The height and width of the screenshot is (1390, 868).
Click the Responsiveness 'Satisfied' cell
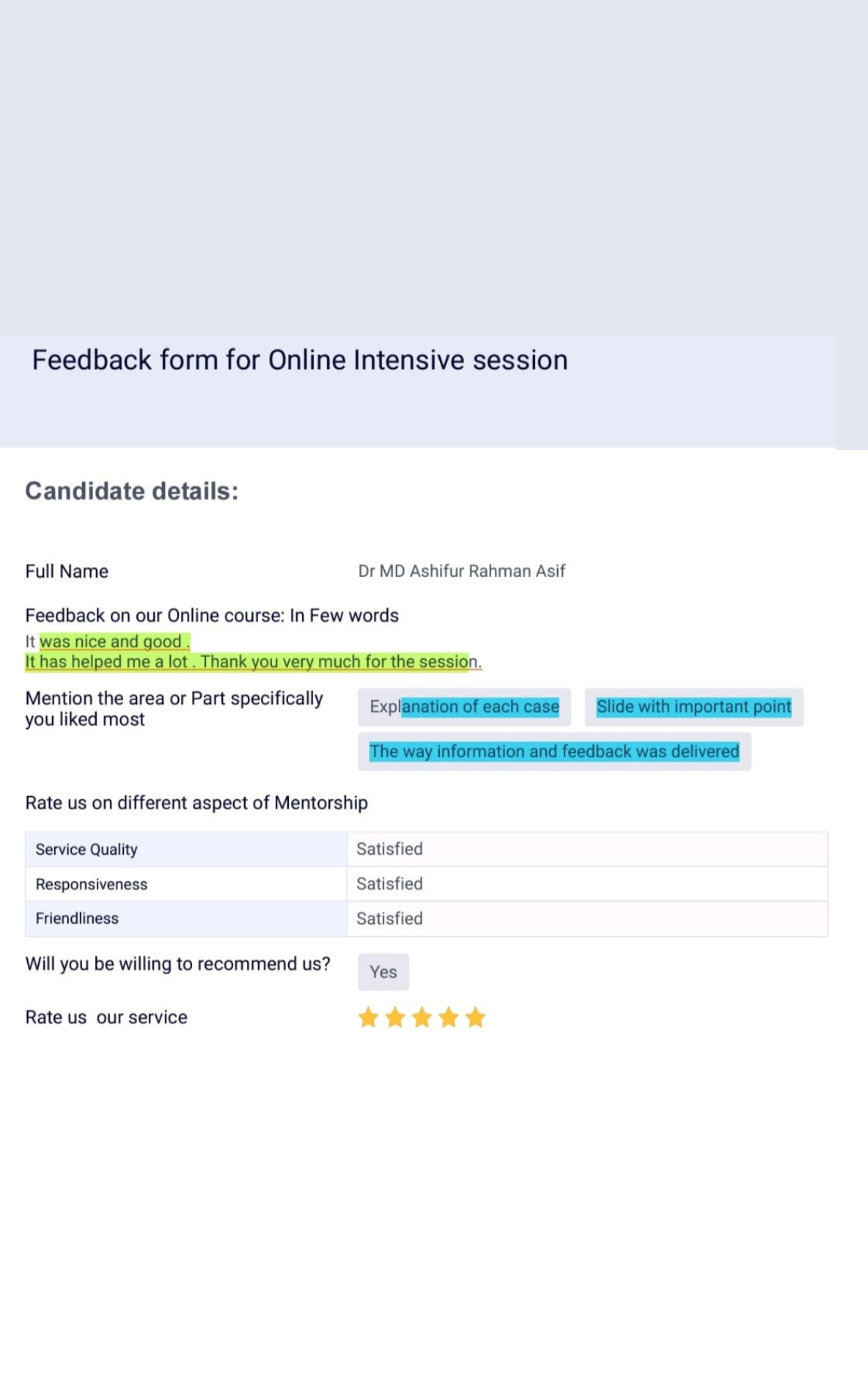coord(587,884)
